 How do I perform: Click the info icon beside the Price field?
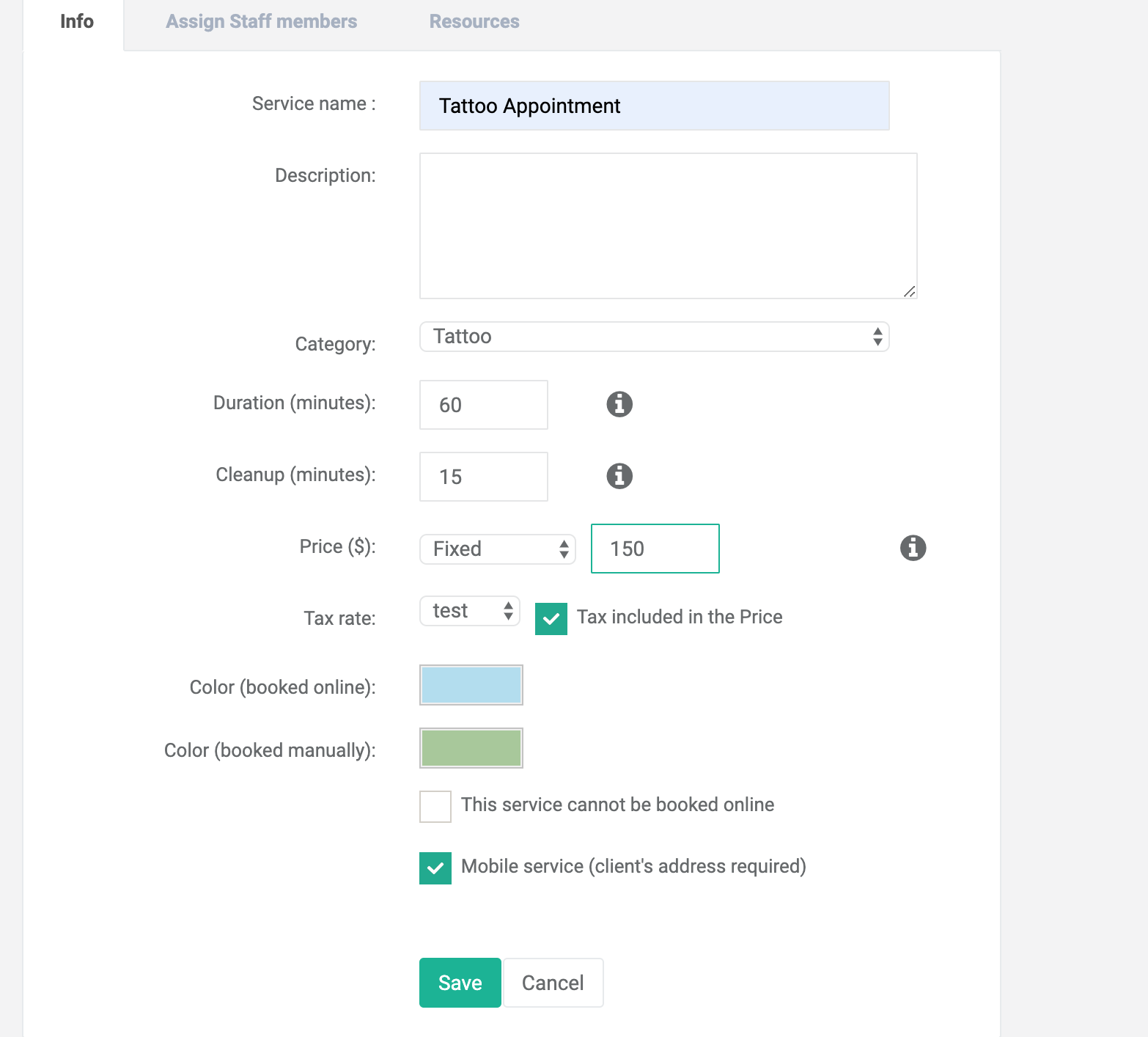coord(913,548)
